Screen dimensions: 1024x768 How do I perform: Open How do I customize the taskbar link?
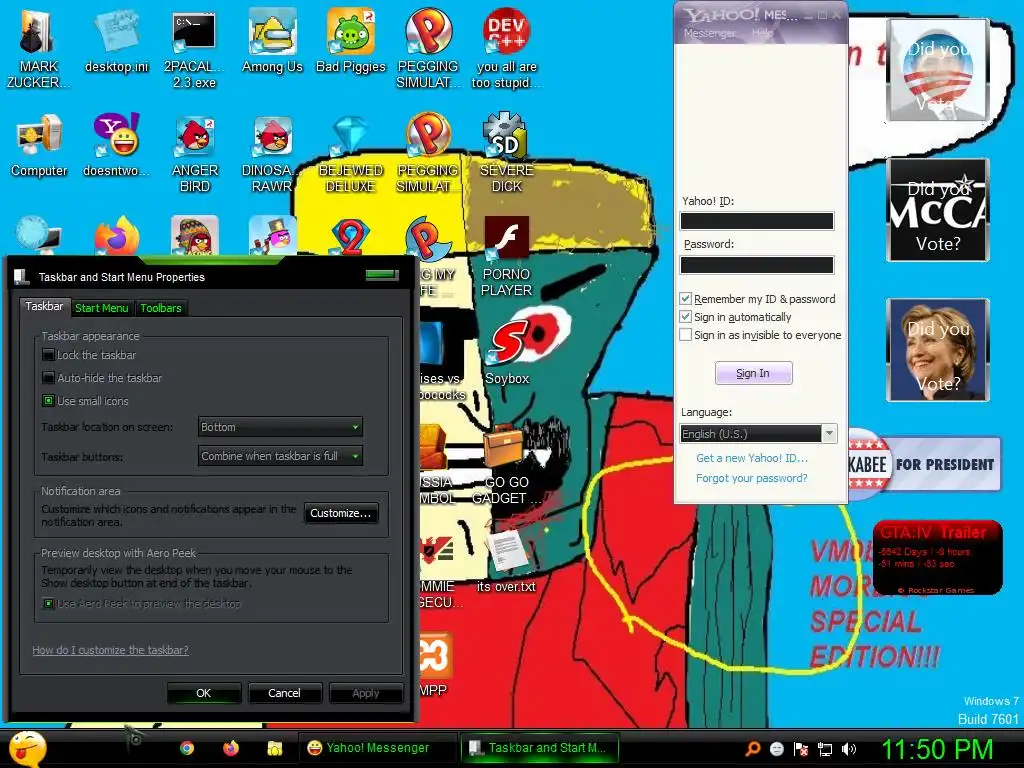click(110, 650)
